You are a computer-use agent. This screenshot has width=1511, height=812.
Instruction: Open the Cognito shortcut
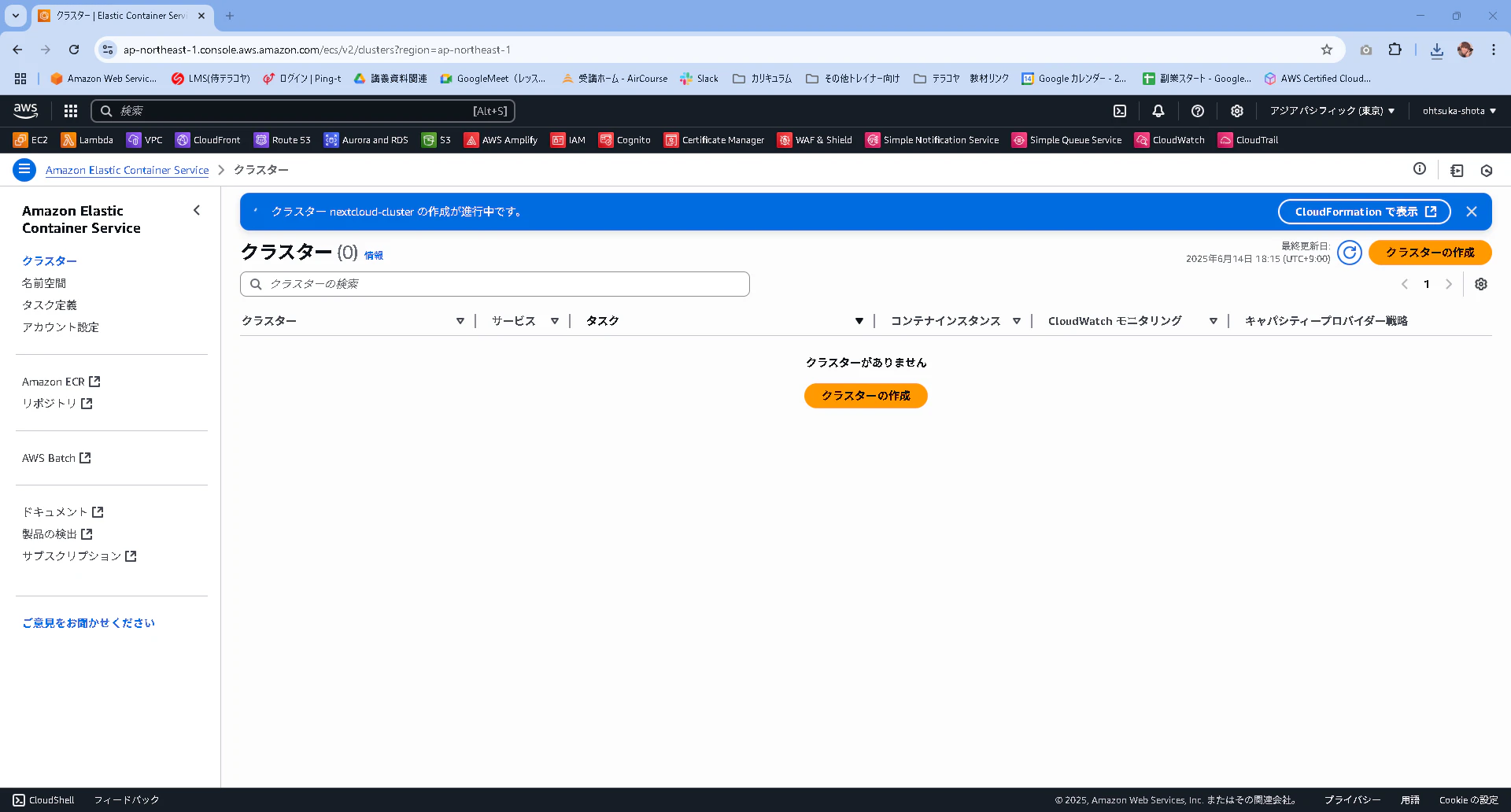[625, 140]
